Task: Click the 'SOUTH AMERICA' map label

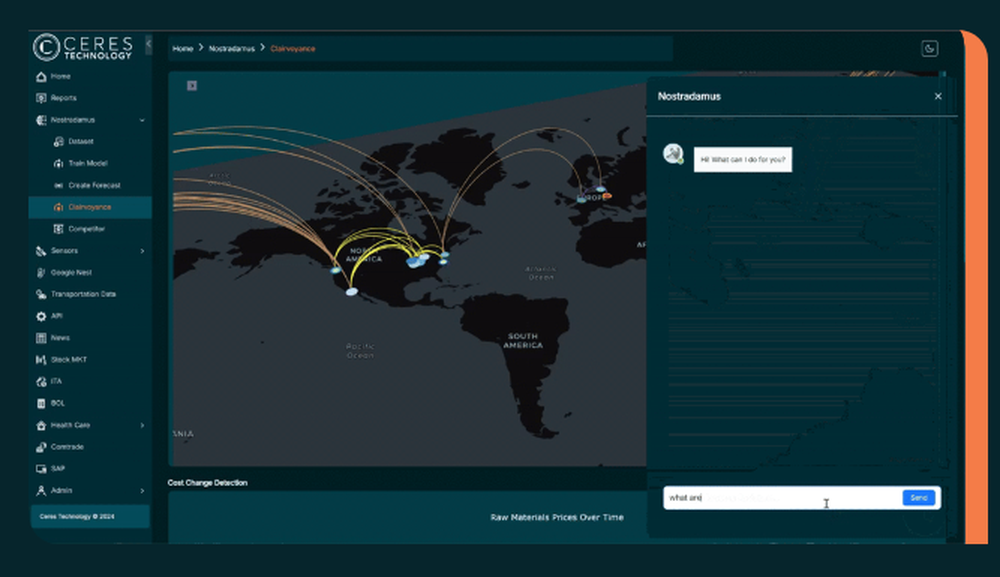Action: pos(523,340)
